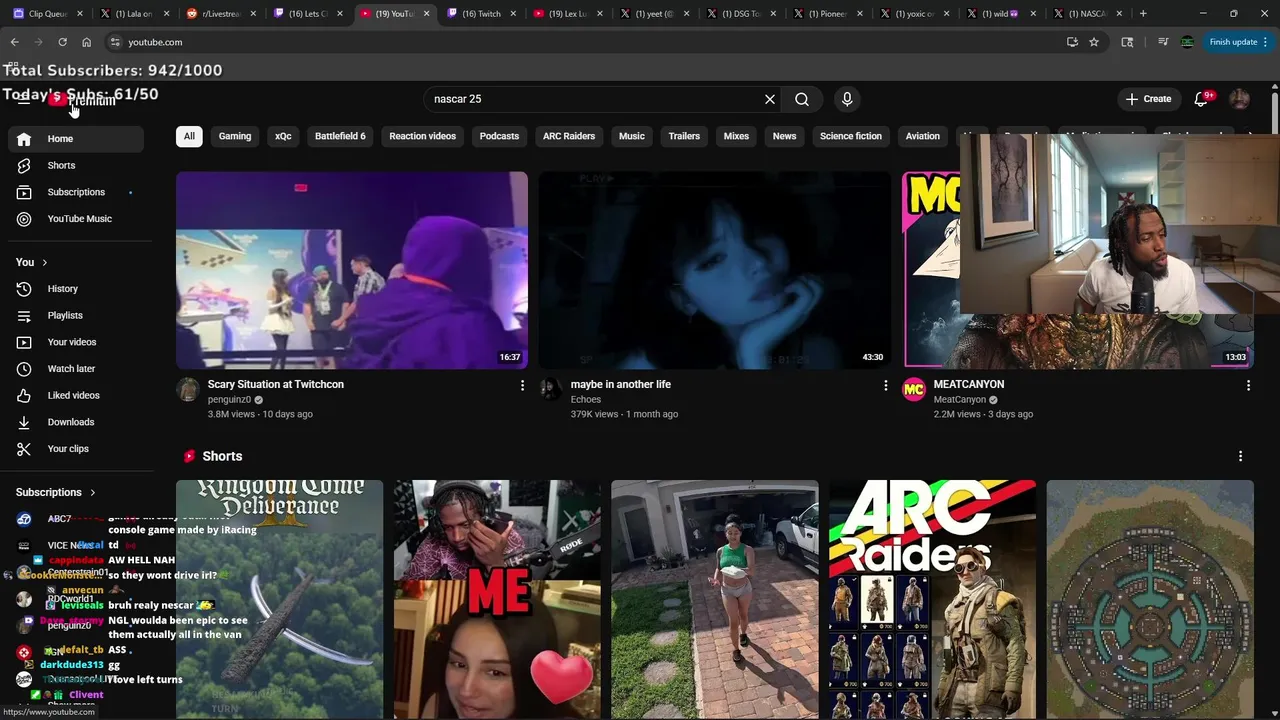The image size is (1280, 720).
Task: Click the Create button
Action: point(1148,99)
